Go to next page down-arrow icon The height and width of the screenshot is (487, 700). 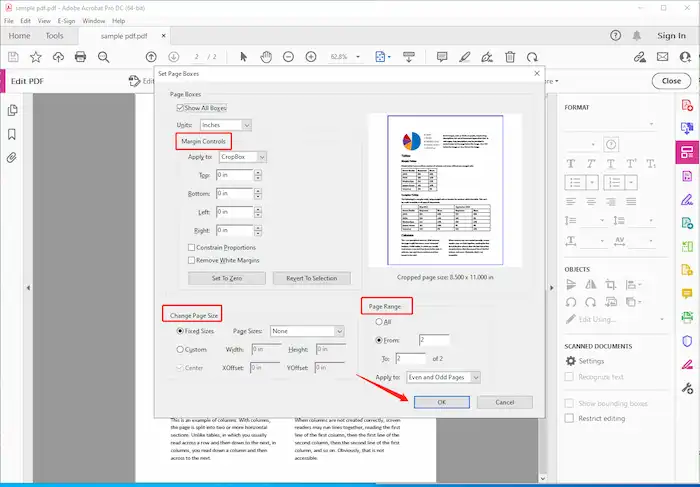pyautogui.click(x=174, y=57)
